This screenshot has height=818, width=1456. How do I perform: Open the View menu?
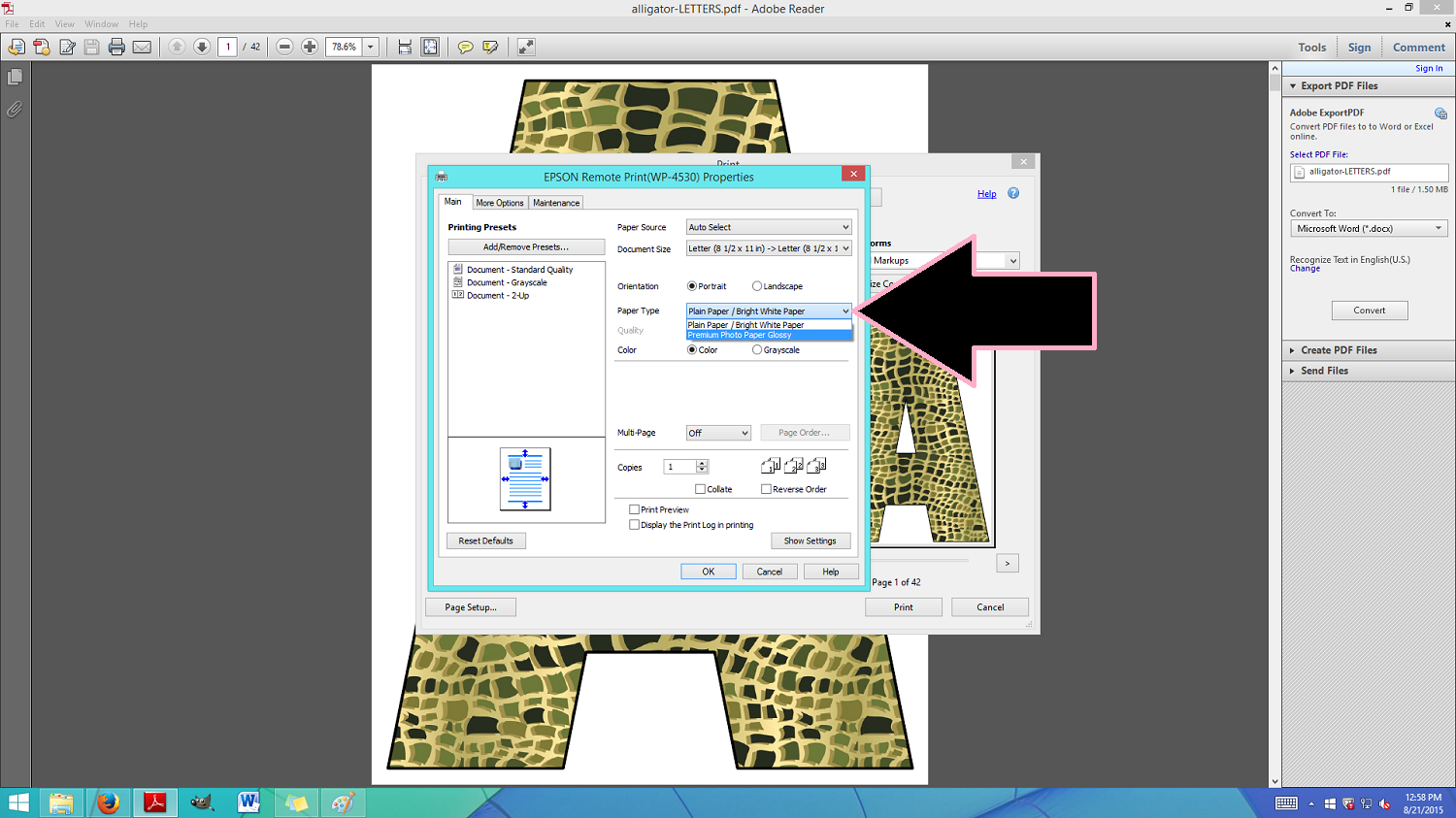click(x=65, y=24)
